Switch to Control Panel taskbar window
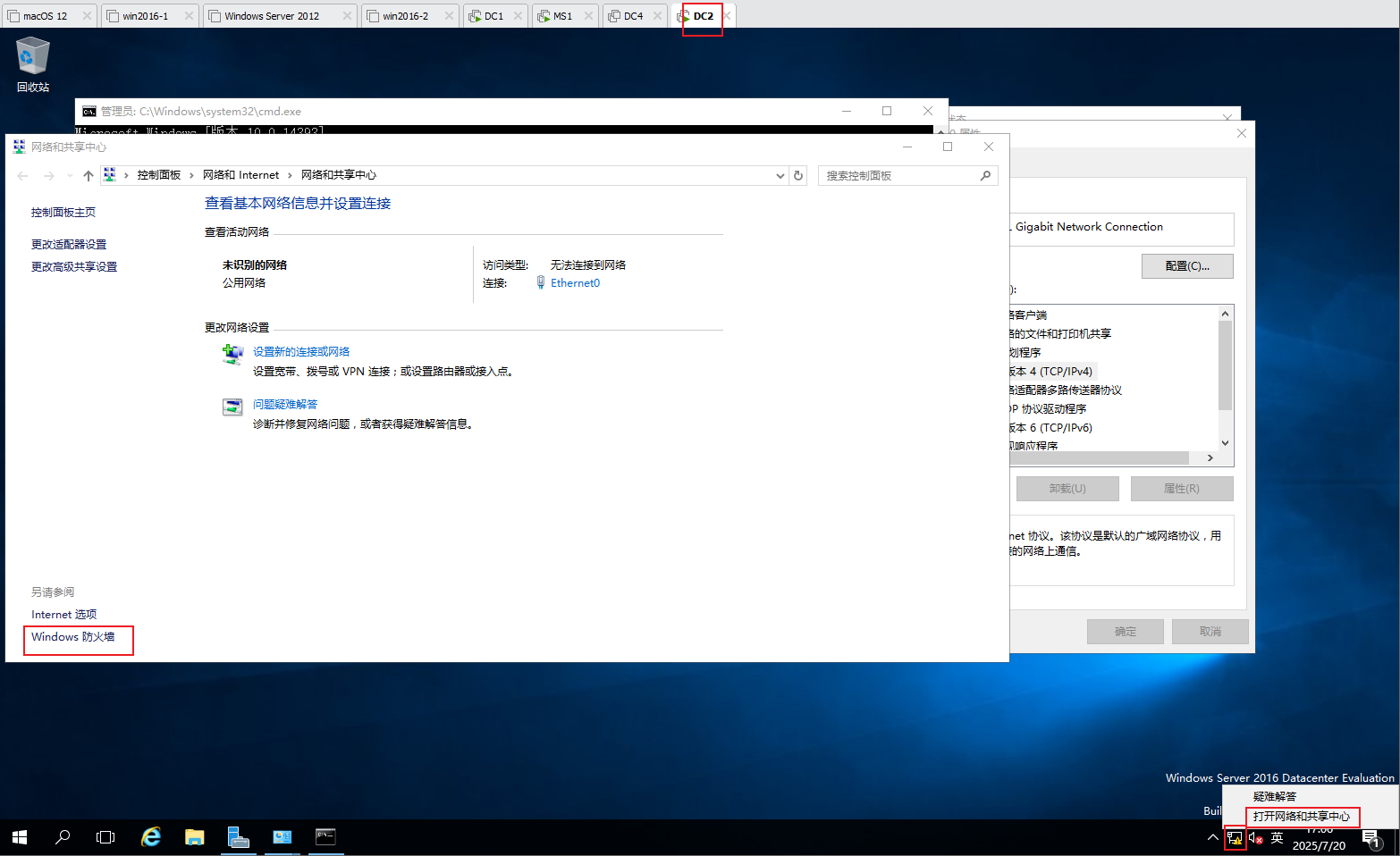This screenshot has height=856, width=1400. pos(282,837)
